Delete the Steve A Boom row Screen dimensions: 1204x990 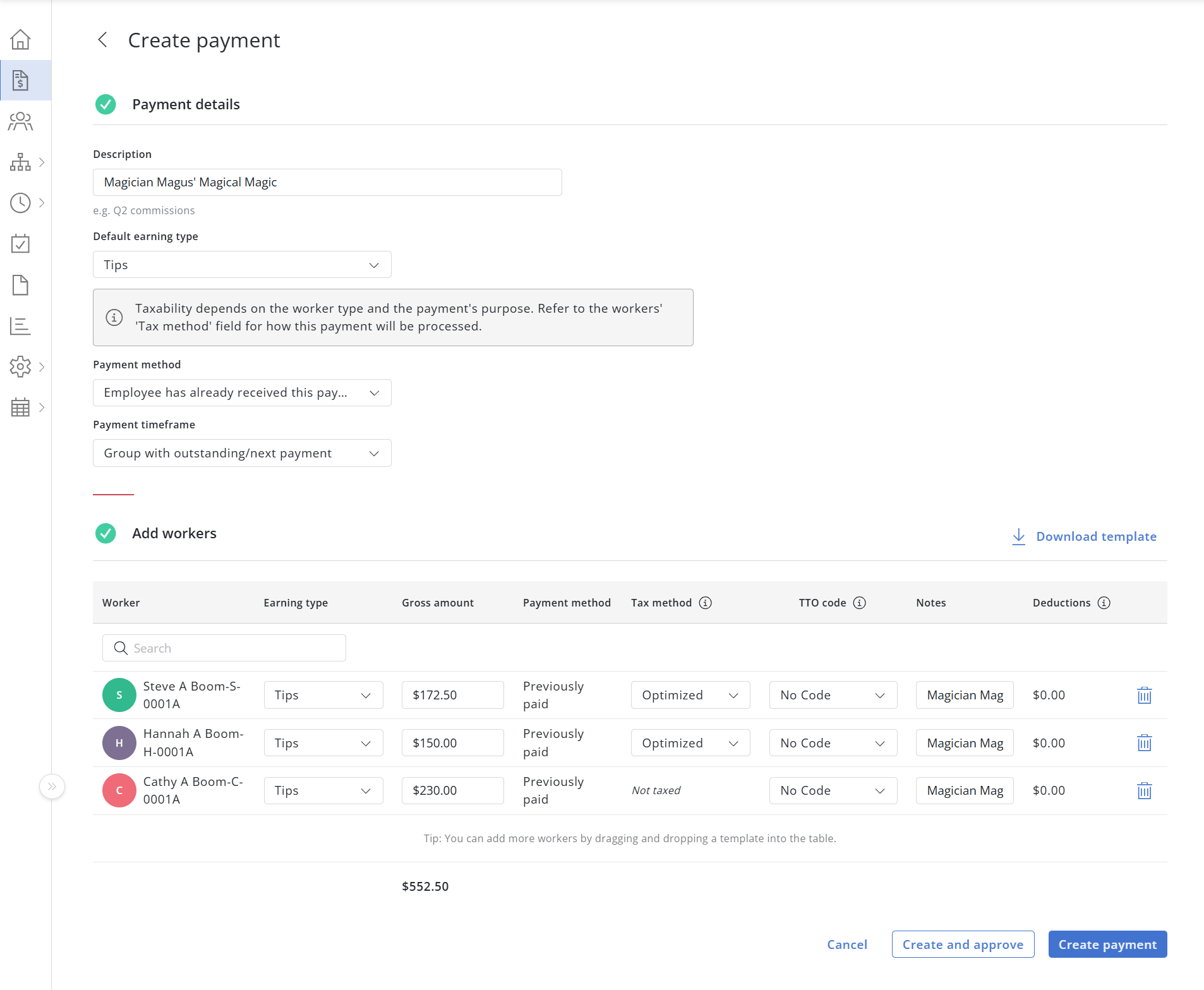[x=1145, y=695]
